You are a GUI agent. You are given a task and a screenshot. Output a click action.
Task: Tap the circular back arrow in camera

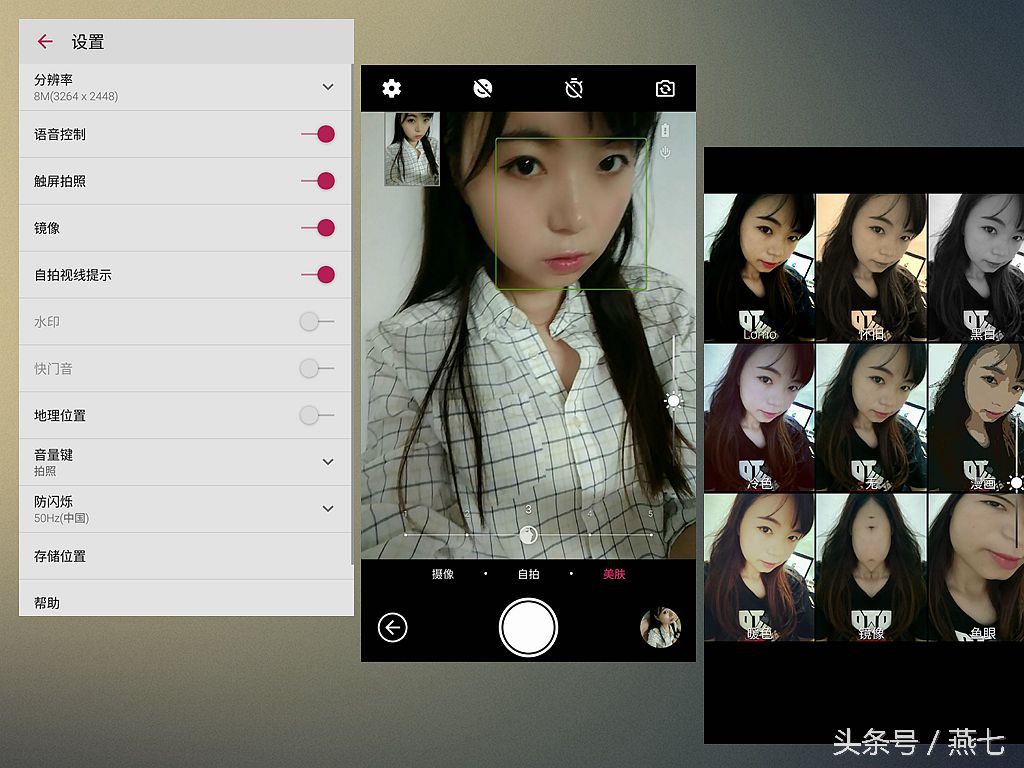tap(392, 628)
